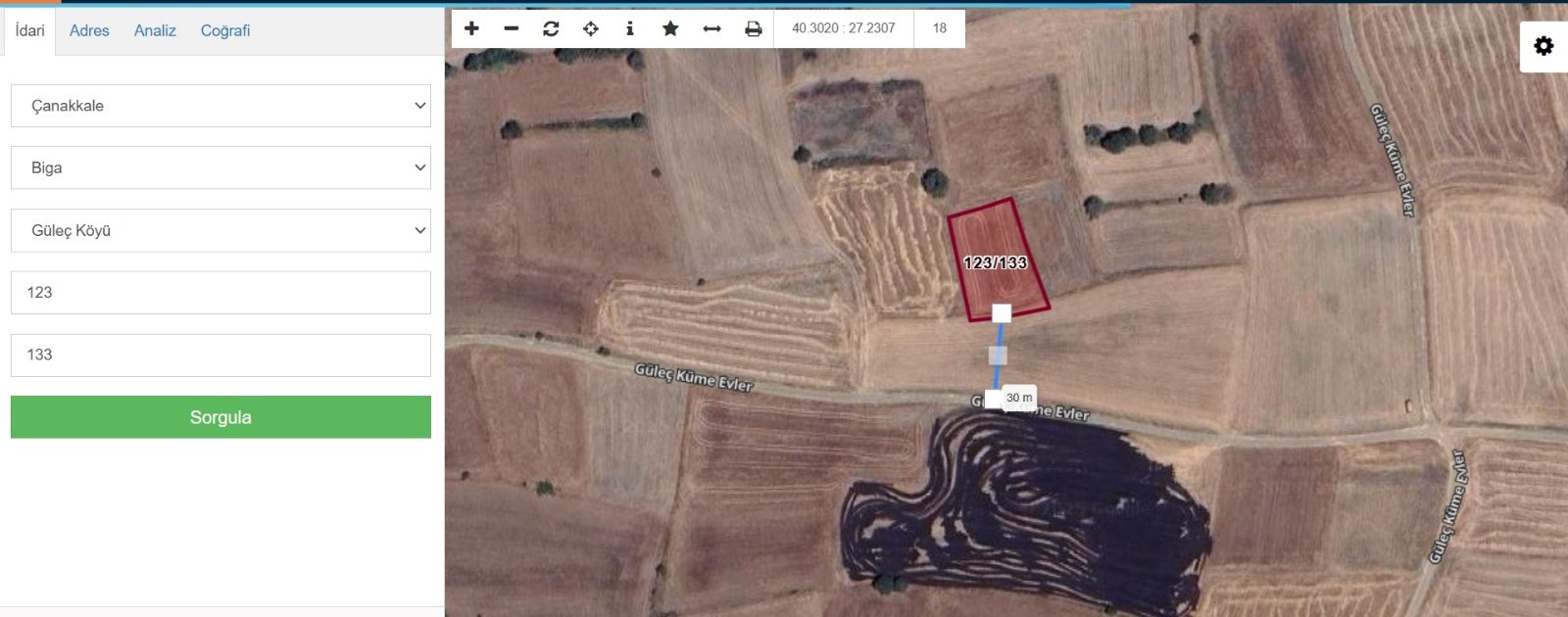This screenshot has width=1568, height=617.
Task: Open map settings gear icon
Action: coord(1543,46)
